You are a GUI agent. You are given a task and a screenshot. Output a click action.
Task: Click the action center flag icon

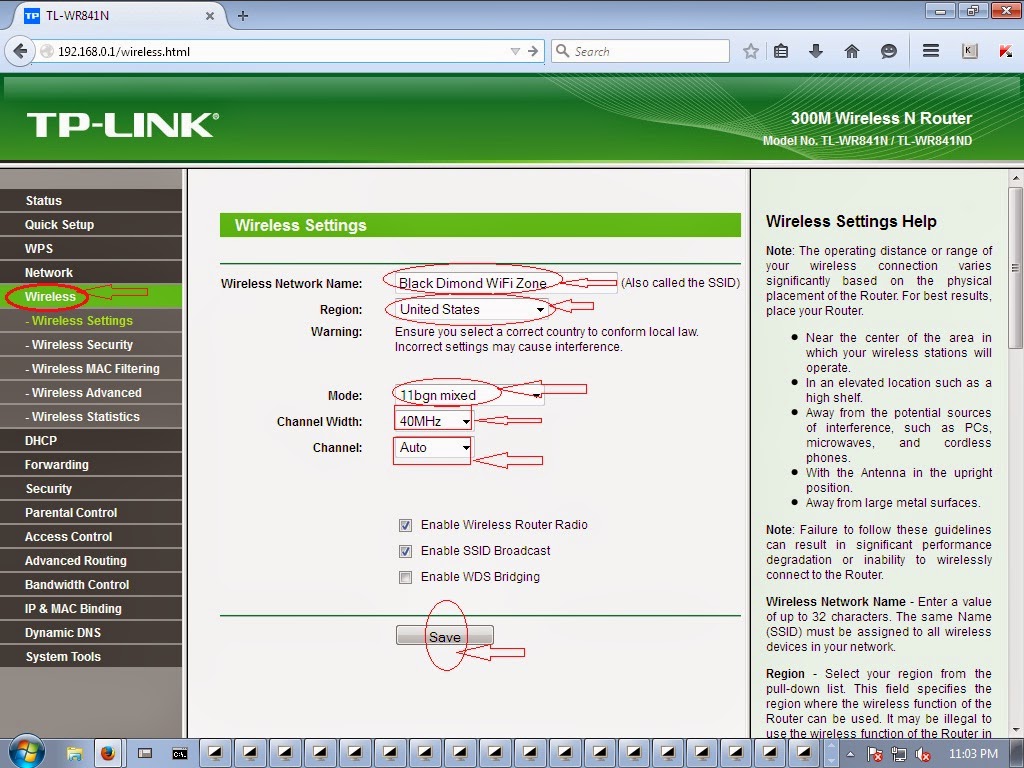(x=875, y=754)
